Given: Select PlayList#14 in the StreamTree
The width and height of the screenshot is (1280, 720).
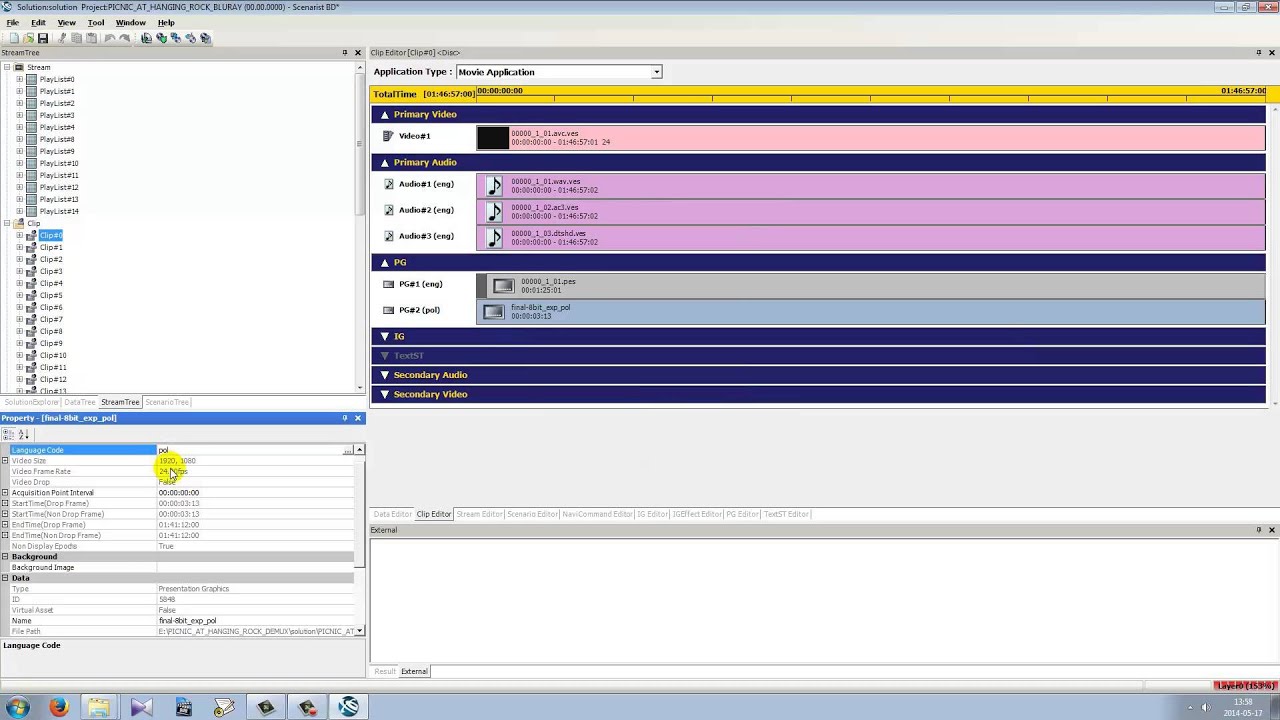Looking at the screenshot, I should [x=59, y=211].
